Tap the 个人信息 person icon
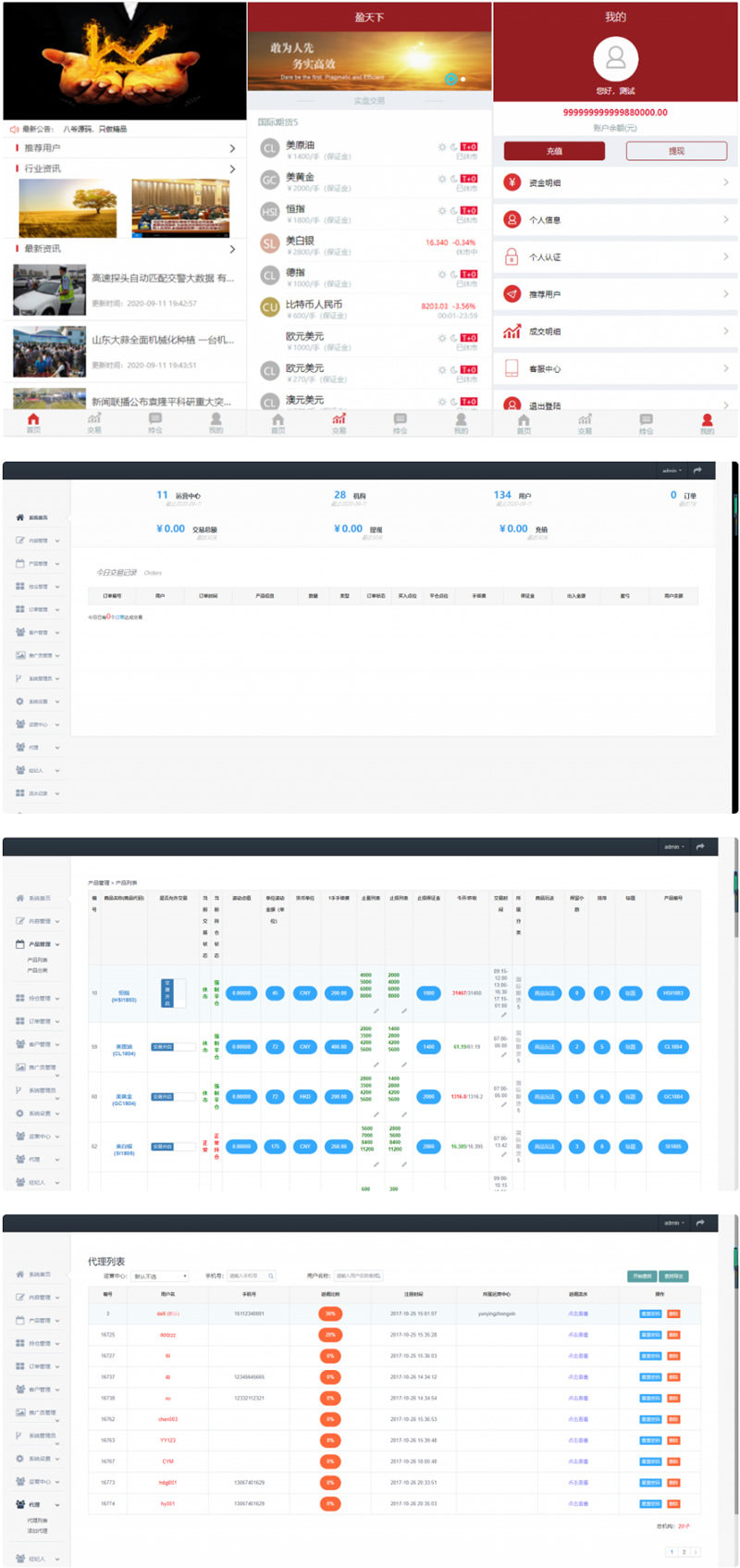Viewport: 740px width, 1568px height. (512, 219)
